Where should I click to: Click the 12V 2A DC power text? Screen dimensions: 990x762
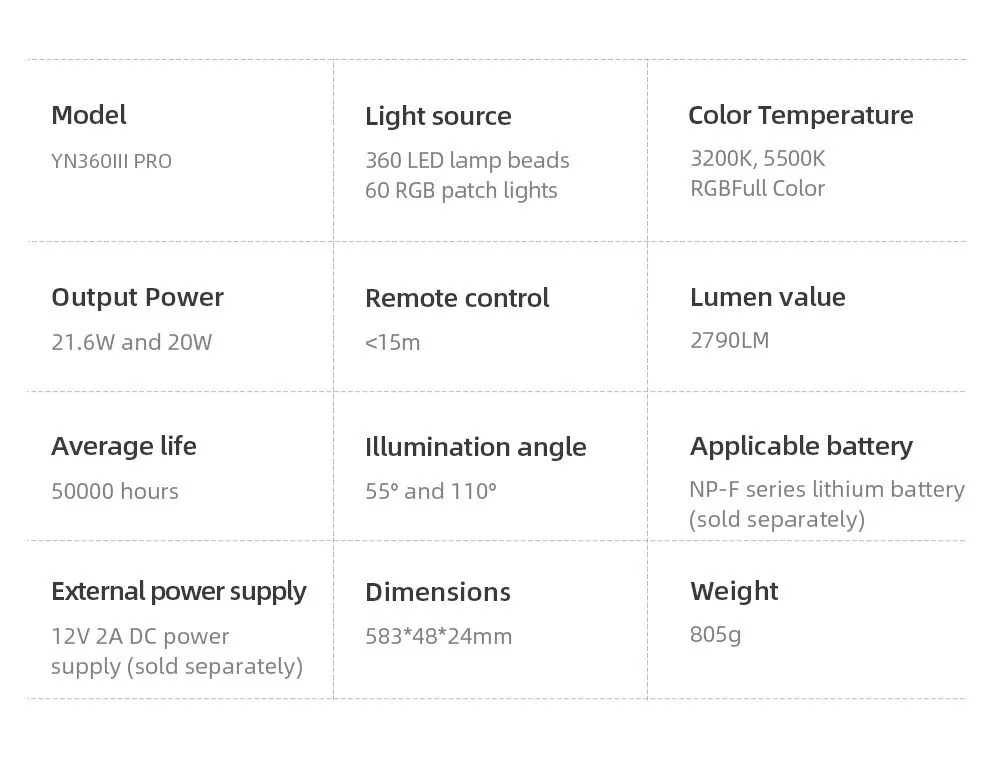[140, 636]
